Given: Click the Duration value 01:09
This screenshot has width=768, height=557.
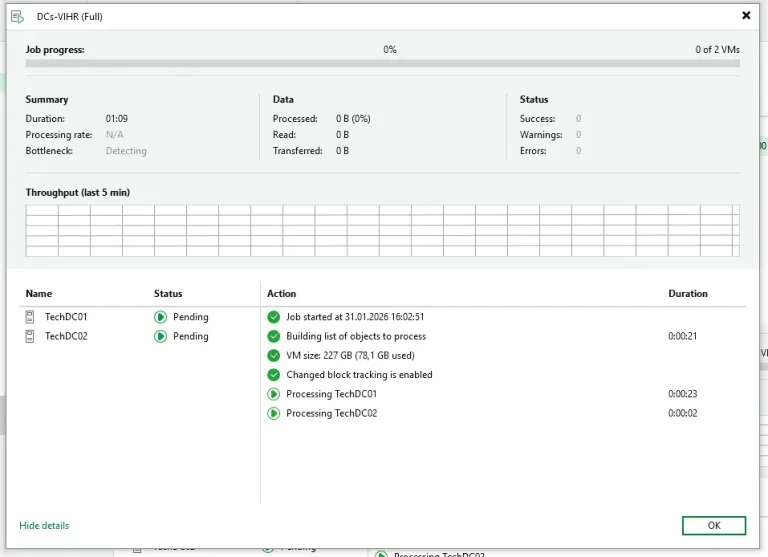Looking at the screenshot, I should (x=117, y=119).
